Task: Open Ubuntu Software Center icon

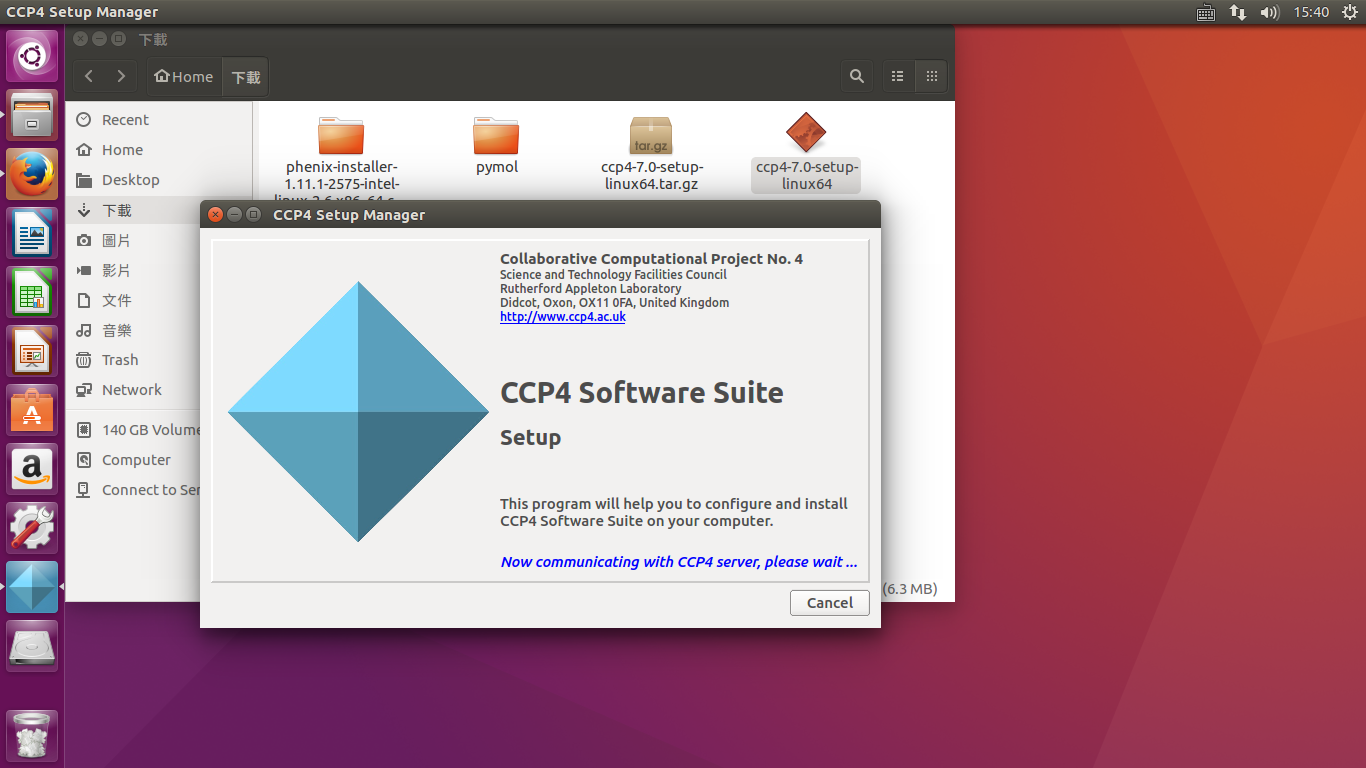Action: 32,410
